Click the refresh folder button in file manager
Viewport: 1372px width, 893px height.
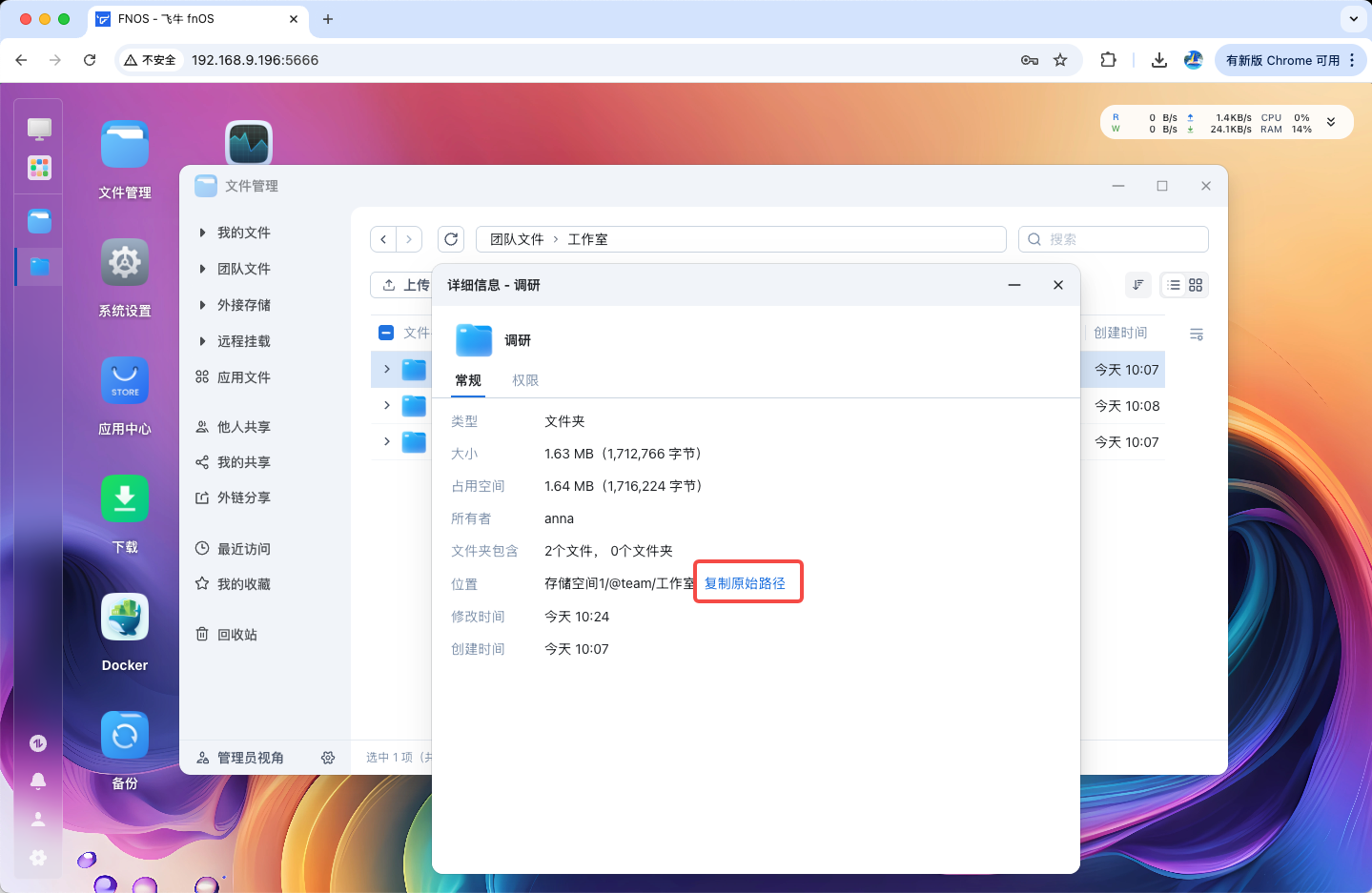pyautogui.click(x=451, y=239)
